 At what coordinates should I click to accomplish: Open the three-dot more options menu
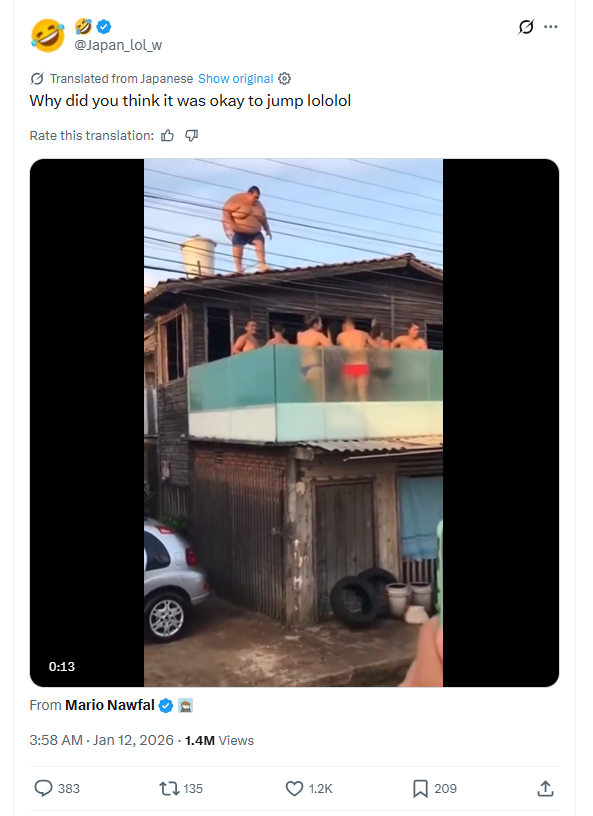point(550,27)
